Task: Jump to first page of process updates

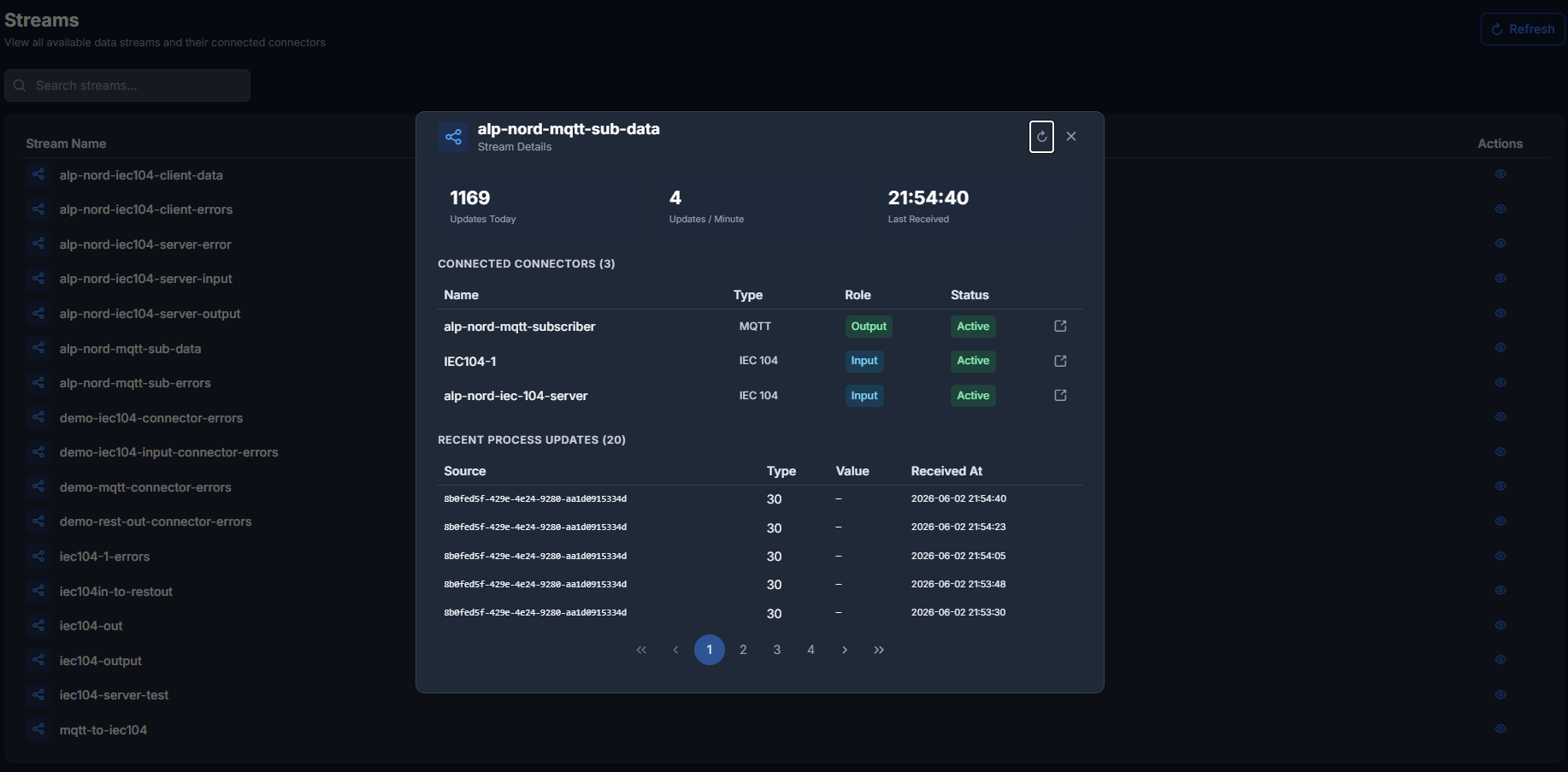Action: pos(641,650)
